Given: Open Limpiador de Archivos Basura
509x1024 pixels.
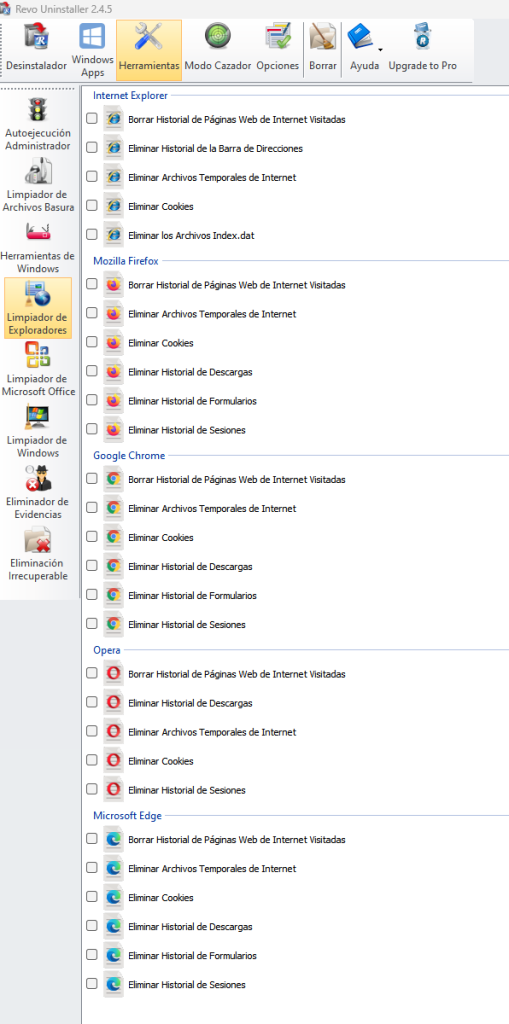Looking at the screenshot, I should 37,185.
